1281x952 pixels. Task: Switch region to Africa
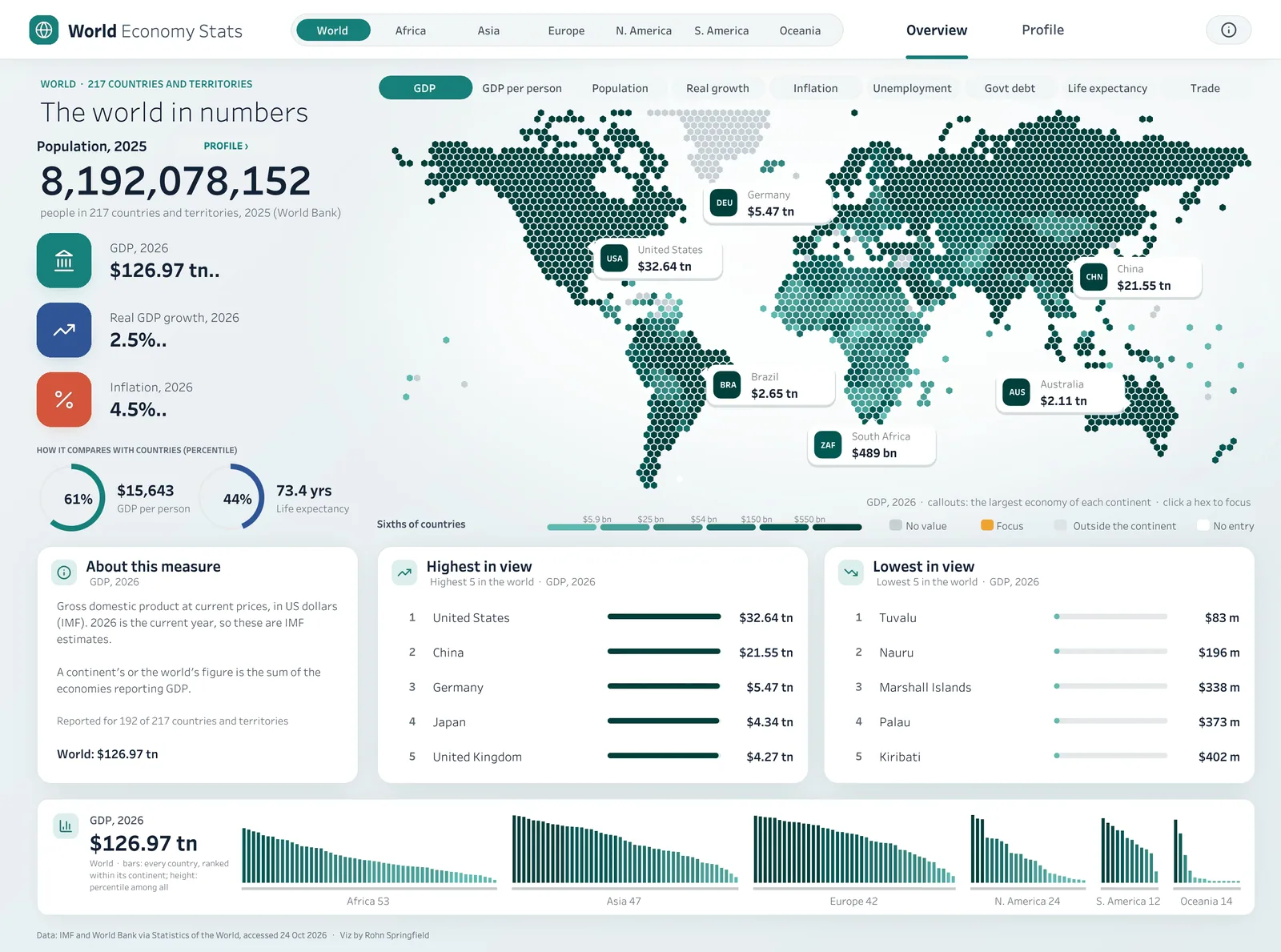click(x=410, y=30)
